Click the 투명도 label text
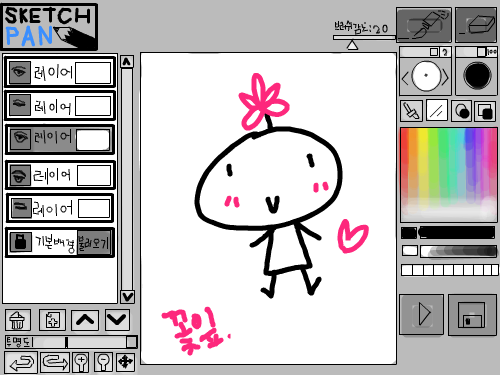This screenshot has height=375, width=500. [x=19, y=342]
